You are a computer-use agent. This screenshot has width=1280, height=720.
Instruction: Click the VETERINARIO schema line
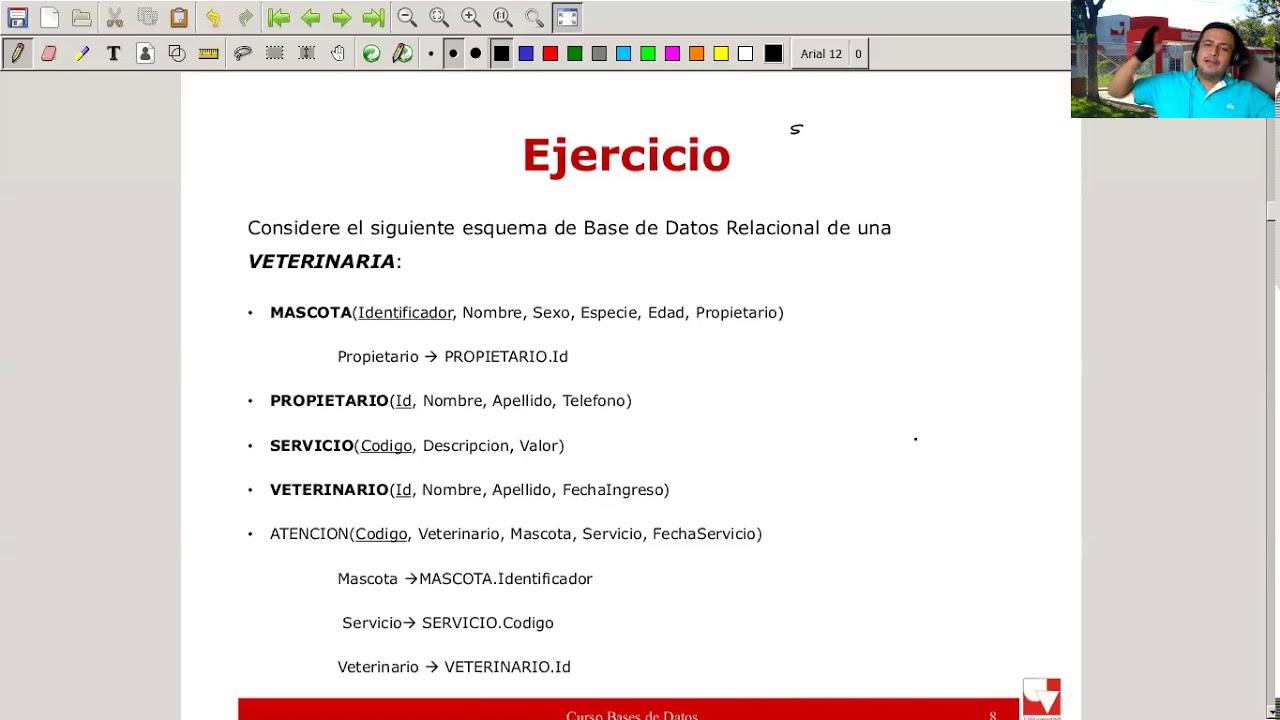[x=469, y=490]
